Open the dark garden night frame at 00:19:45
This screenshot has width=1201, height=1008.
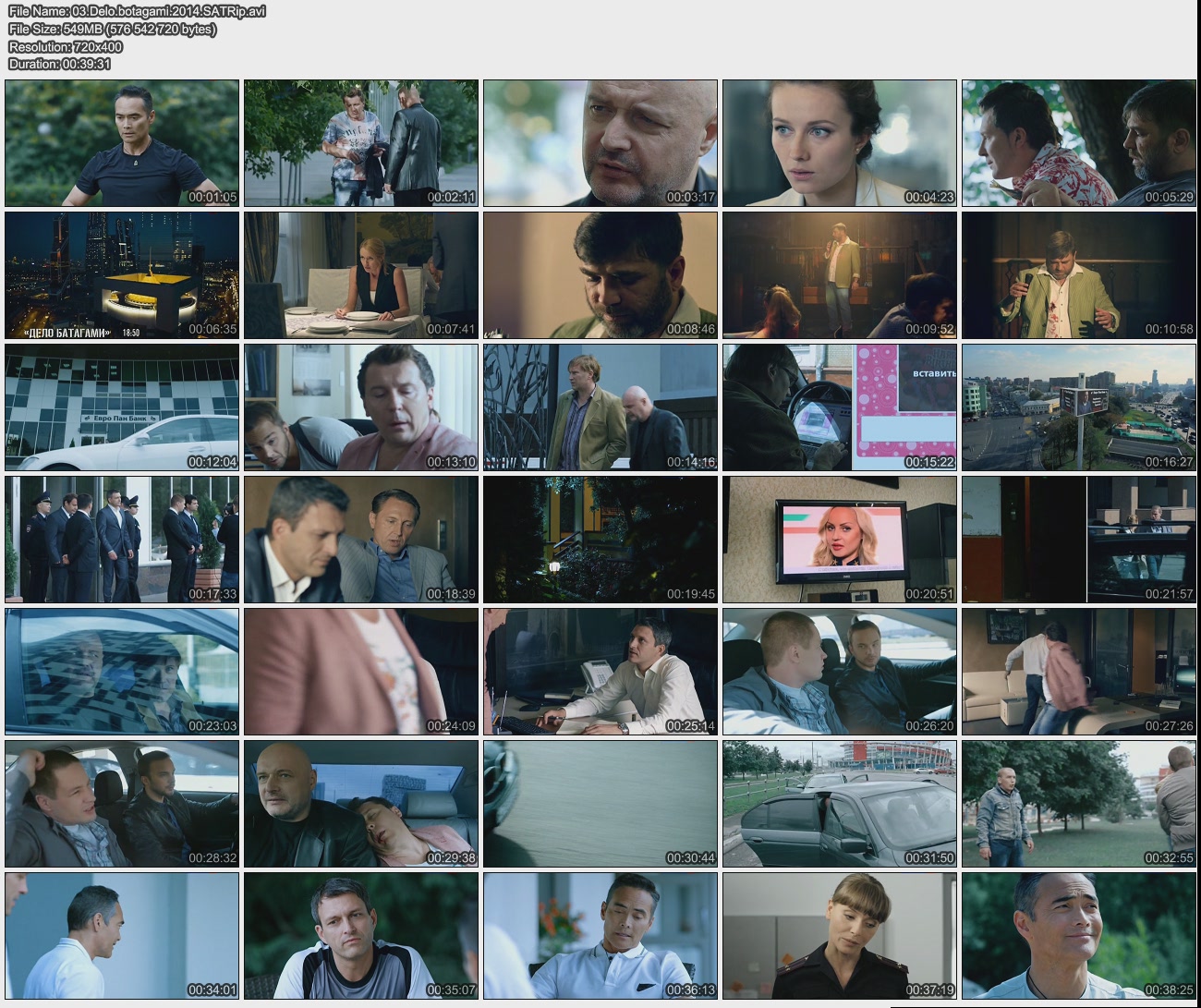[600, 540]
